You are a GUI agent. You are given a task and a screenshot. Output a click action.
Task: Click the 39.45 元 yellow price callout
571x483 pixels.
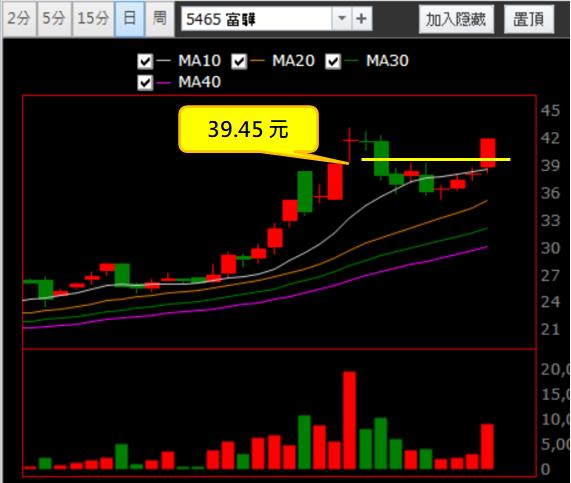248,129
